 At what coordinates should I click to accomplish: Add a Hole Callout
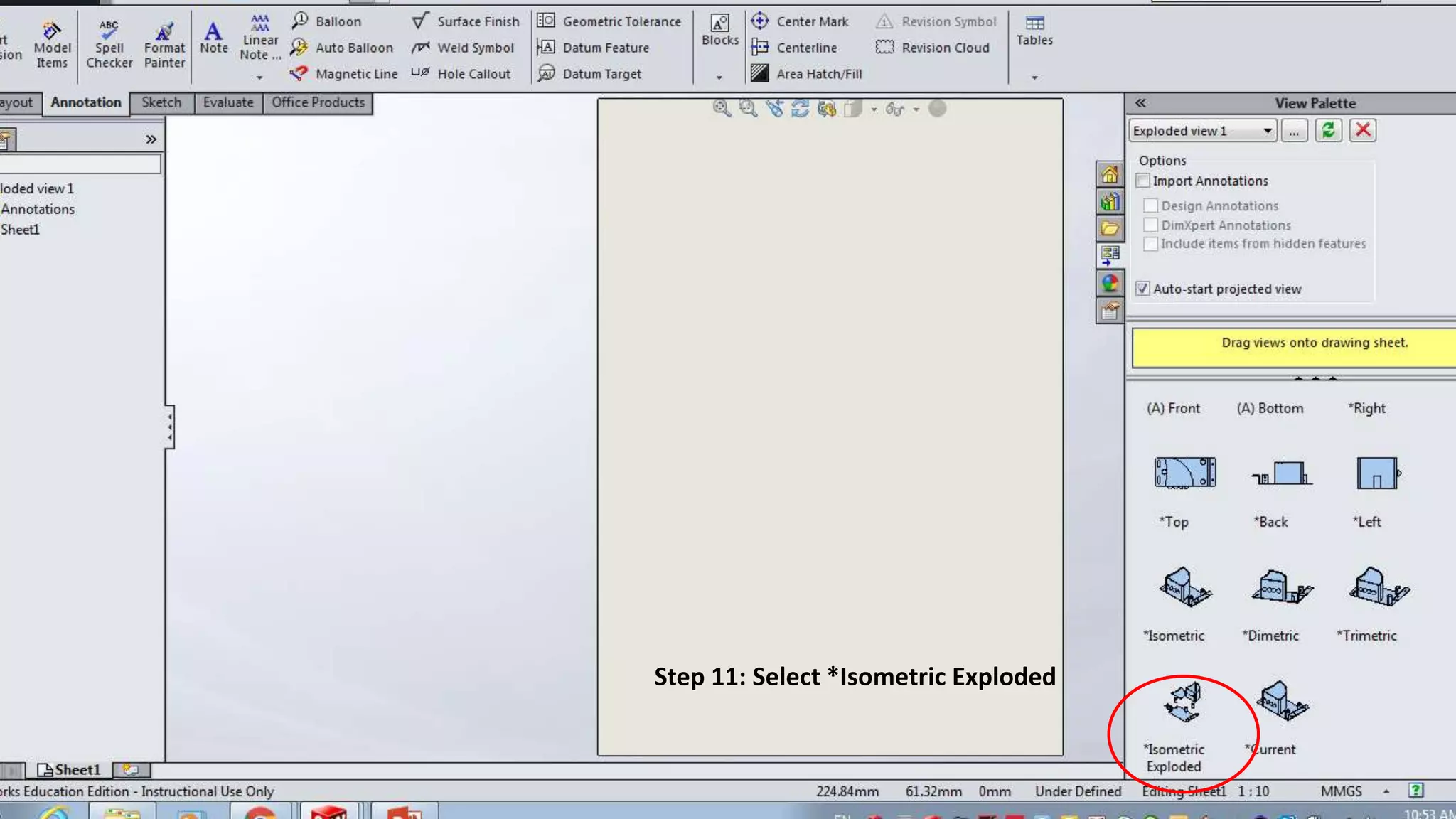tap(461, 74)
